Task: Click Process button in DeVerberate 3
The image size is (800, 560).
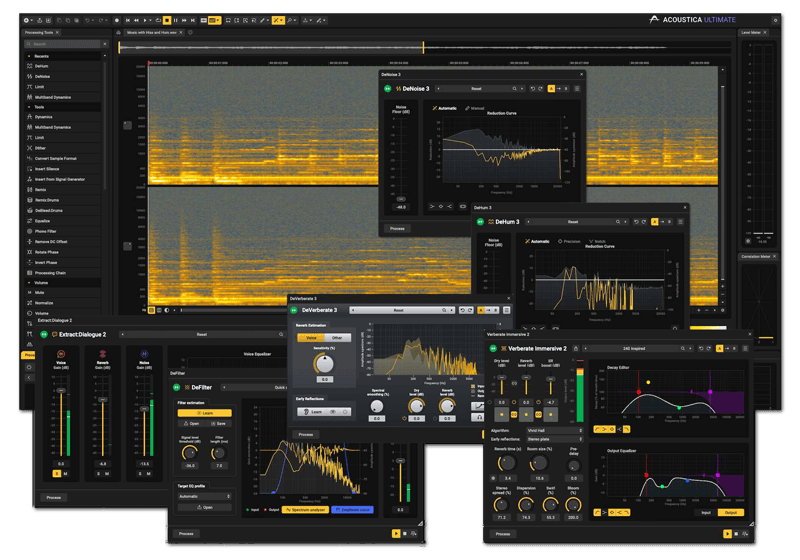Action: pyautogui.click(x=306, y=435)
